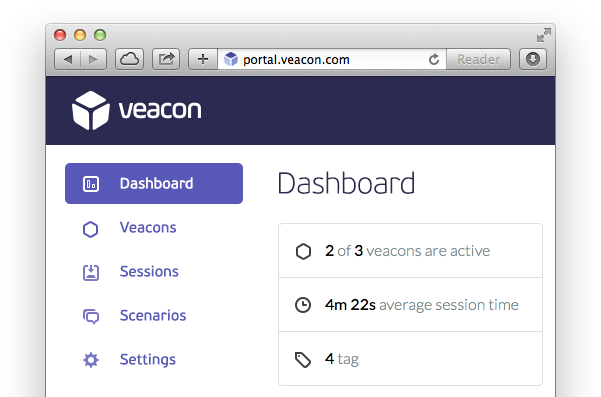This screenshot has width=601, height=397.
Task: Click the portal.veacon.com address field
Action: (332, 59)
